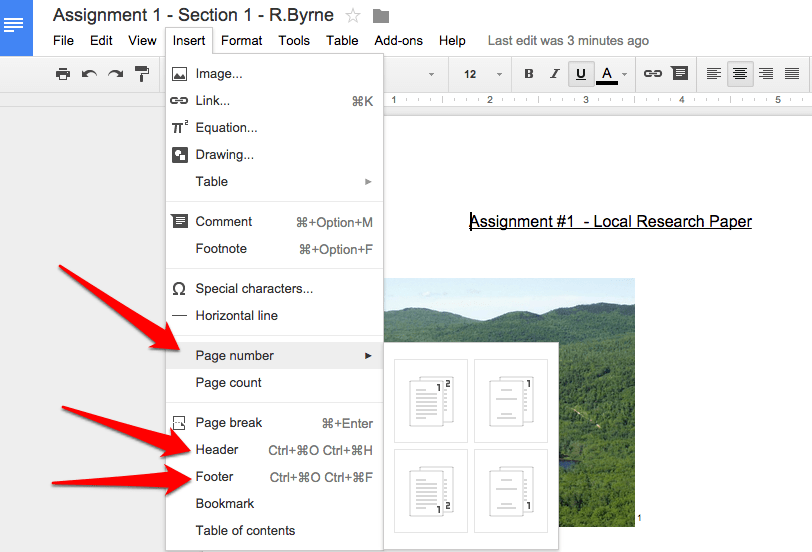
Task: Click the heading 'Assignment #1 - Local Research Paper'
Action: click(x=611, y=221)
